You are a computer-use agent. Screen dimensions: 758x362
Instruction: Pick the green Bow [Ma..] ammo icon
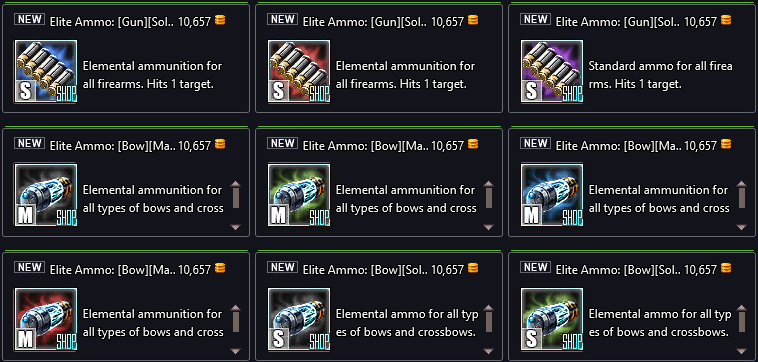click(x=299, y=195)
